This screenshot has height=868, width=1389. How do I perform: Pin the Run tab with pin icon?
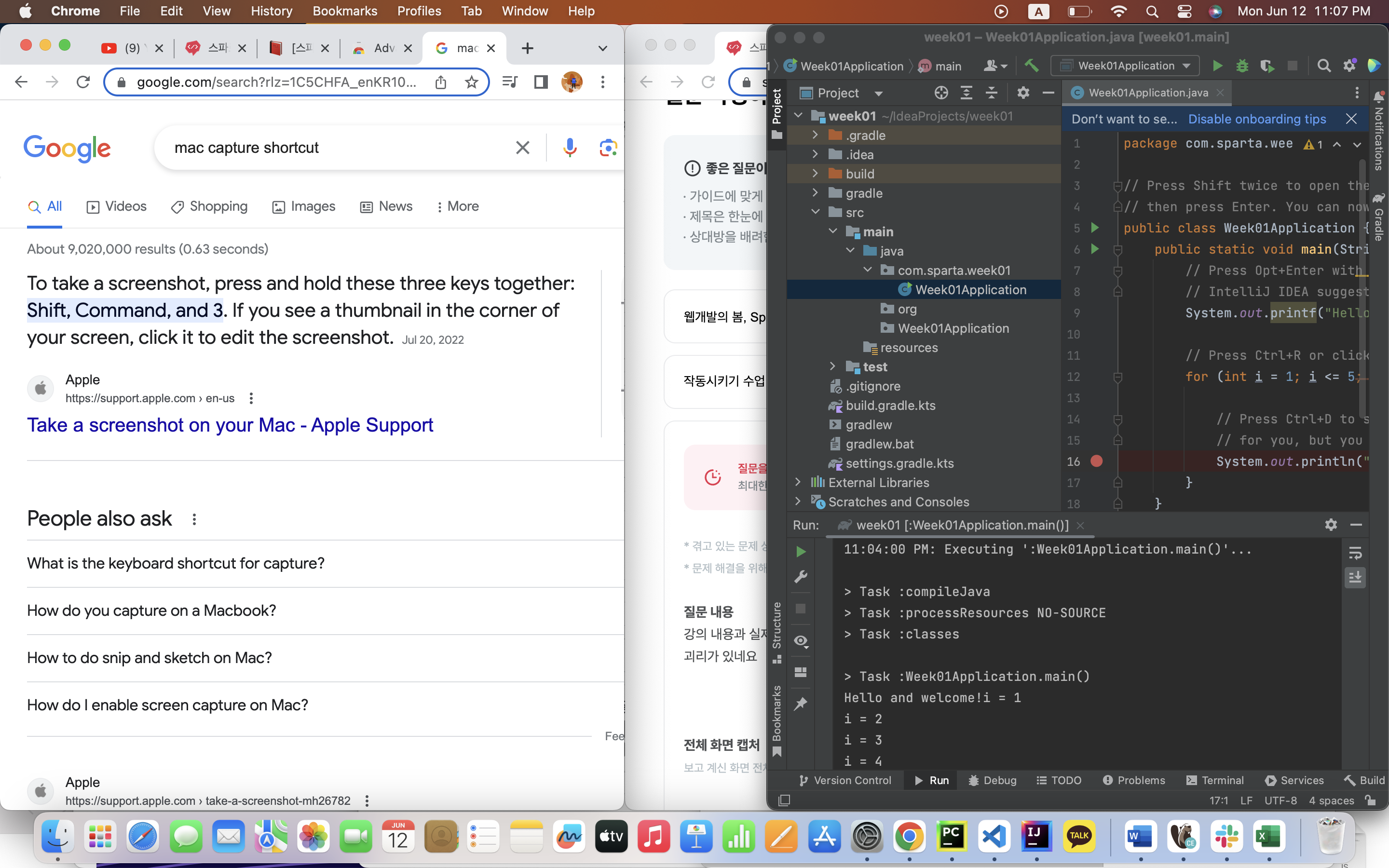click(x=801, y=703)
